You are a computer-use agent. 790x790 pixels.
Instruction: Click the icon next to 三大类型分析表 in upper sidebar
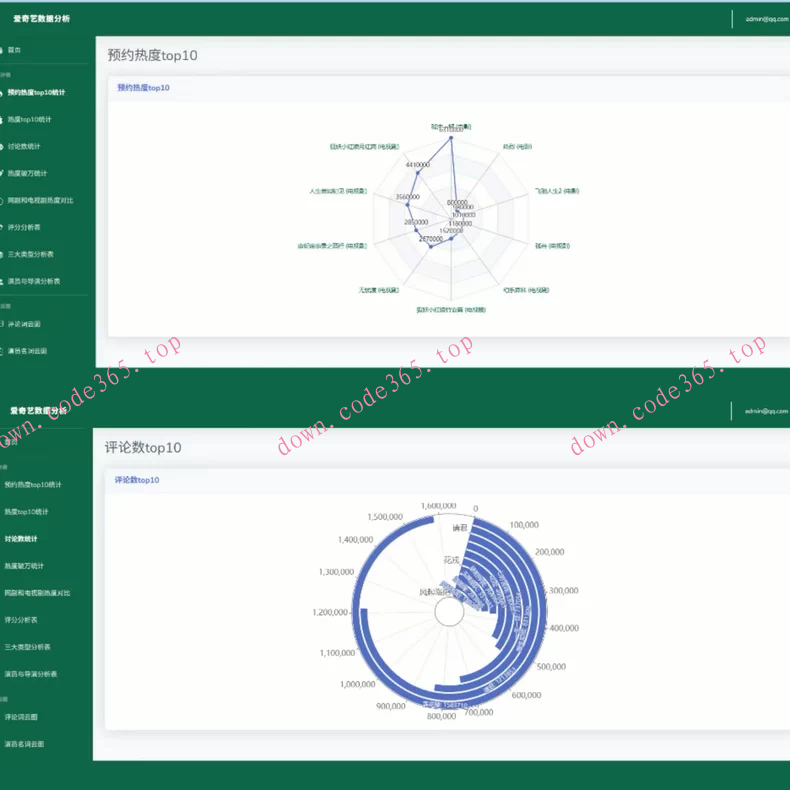[x=3, y=255]
